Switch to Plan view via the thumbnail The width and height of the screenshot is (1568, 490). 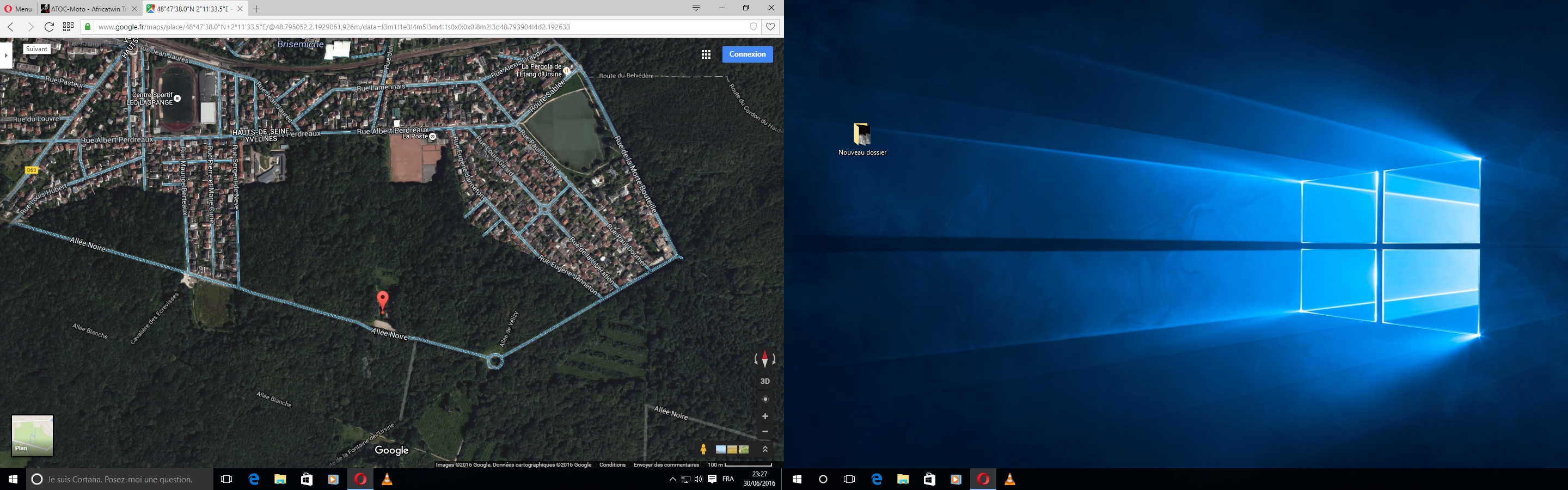32,436
